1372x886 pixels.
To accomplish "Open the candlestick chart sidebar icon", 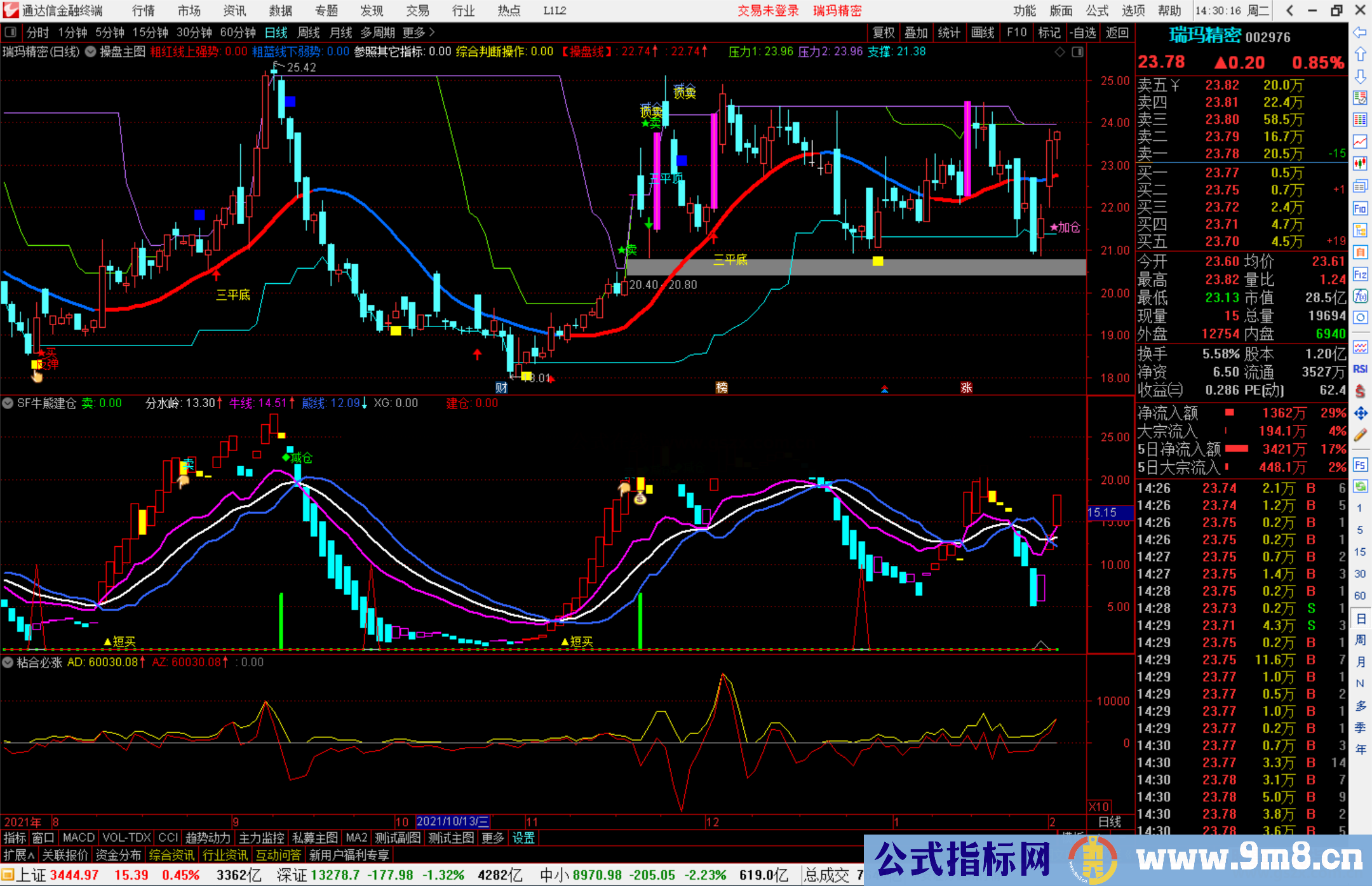I will [x=1360, y=164].
